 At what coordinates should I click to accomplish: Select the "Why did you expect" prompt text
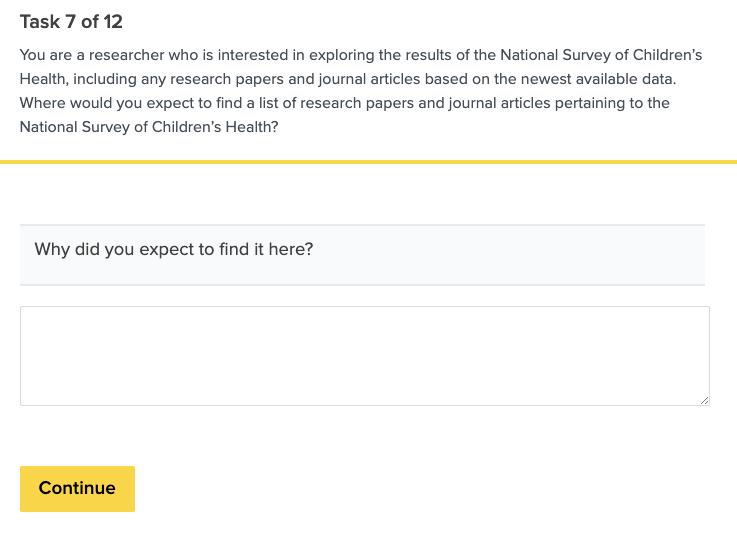[174, 249]
